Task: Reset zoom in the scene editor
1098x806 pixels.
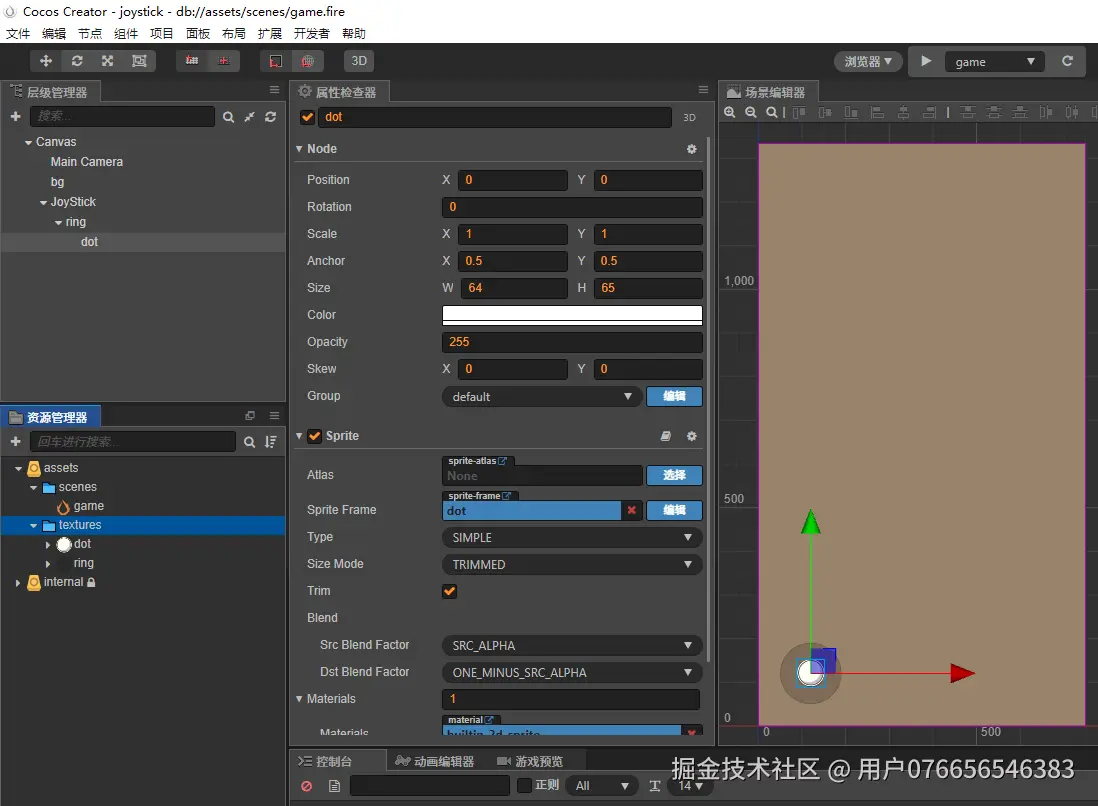Action: click(772, 112)
